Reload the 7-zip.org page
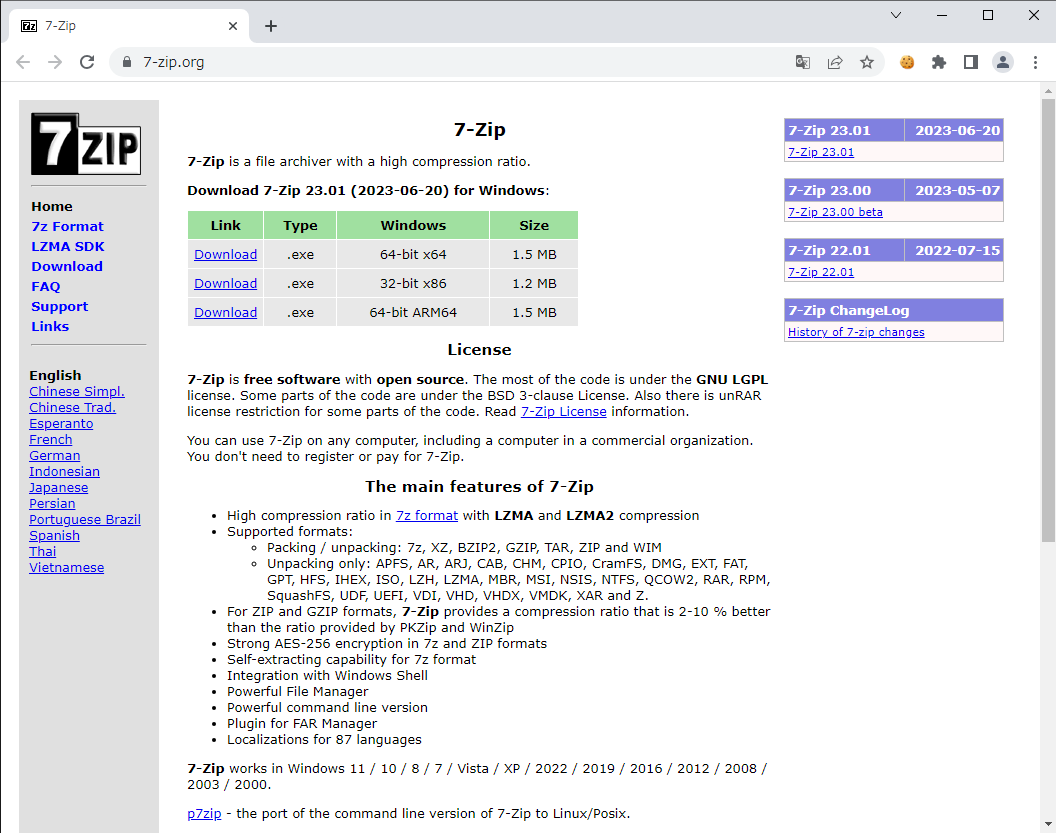 click(x=87, y=62)
